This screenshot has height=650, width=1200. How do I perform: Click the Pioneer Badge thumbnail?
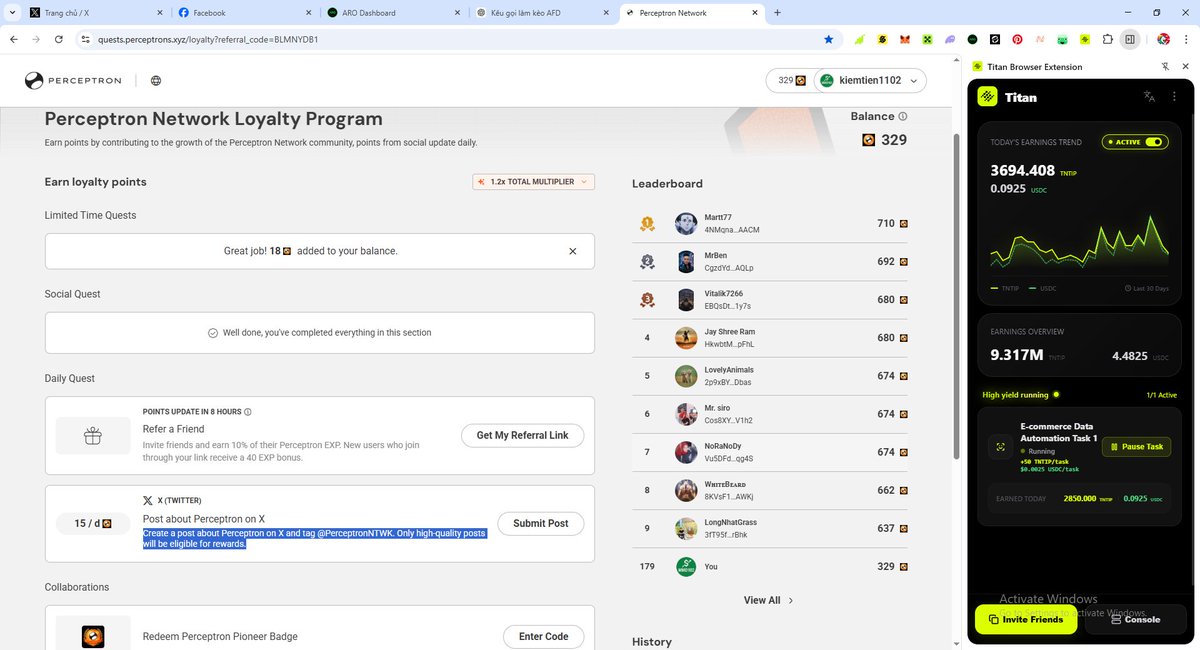point(93,635)
